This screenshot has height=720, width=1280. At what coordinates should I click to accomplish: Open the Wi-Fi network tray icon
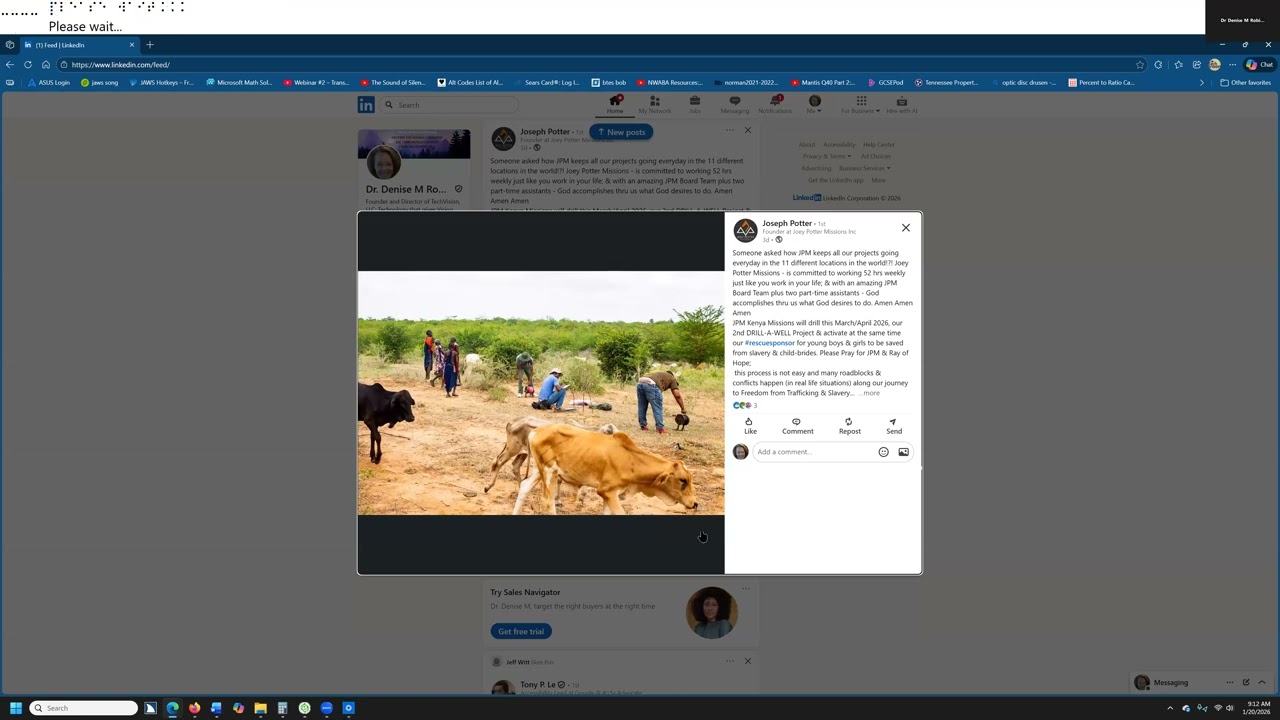pos(1217,708)
